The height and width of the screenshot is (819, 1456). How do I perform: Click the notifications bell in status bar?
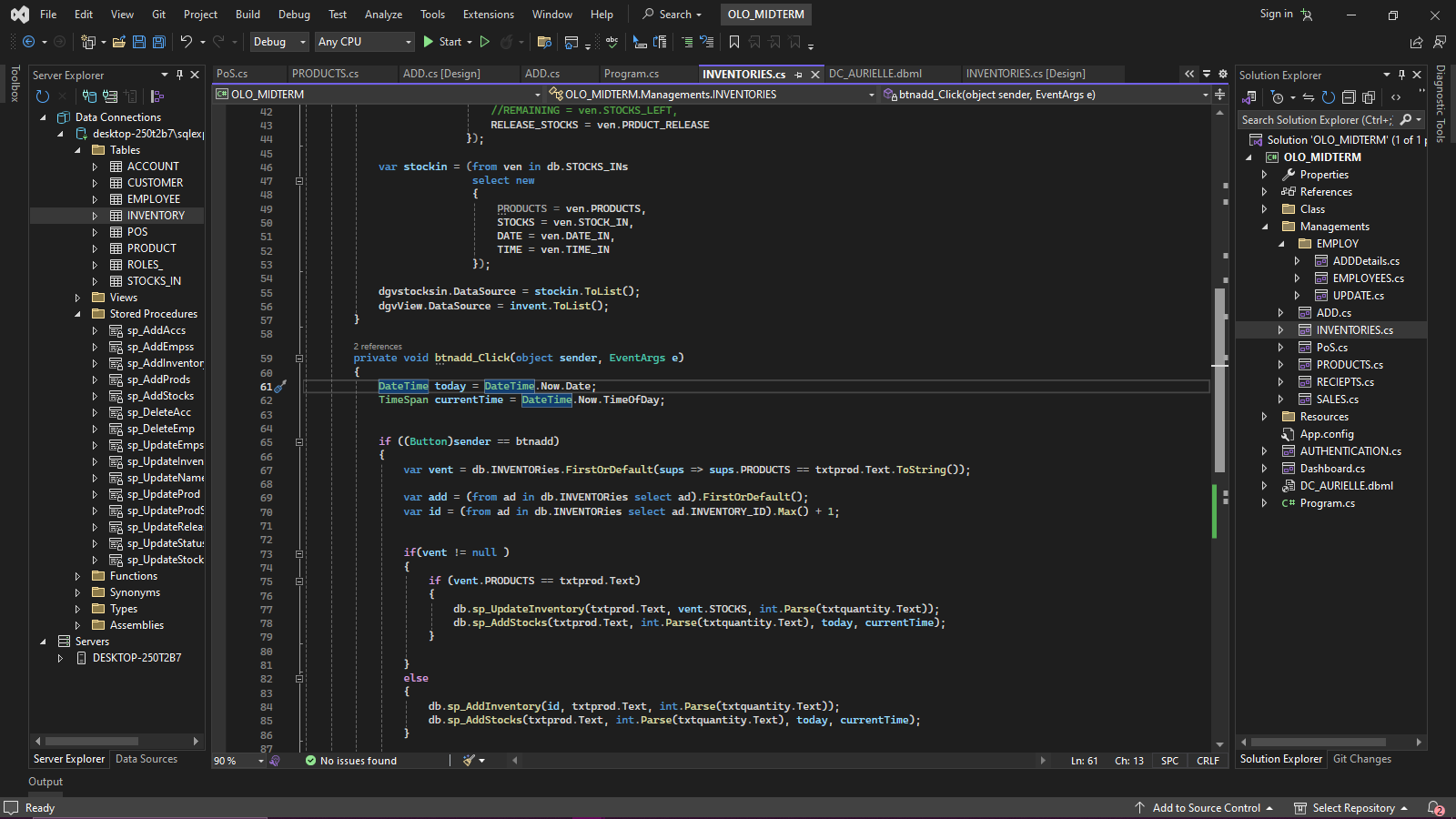coord(1435,808)
